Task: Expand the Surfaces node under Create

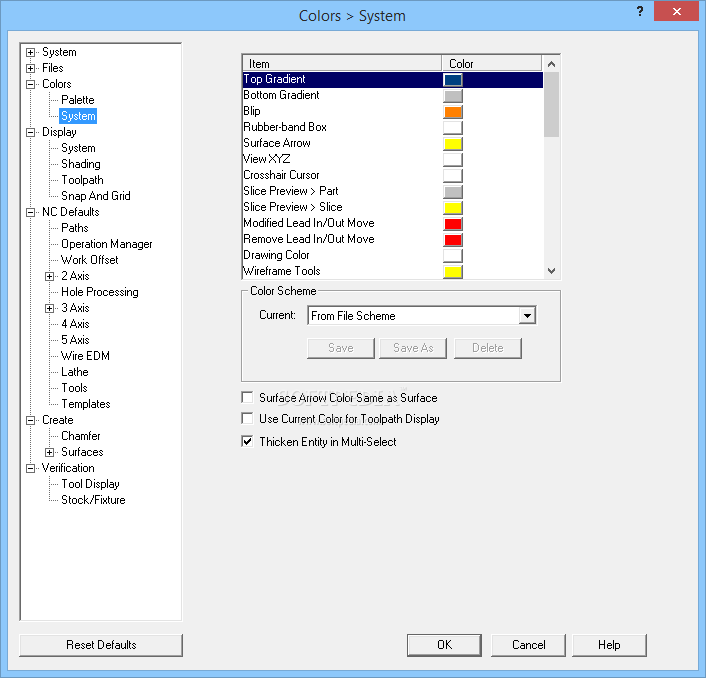Action: click(x=50, y=452)
